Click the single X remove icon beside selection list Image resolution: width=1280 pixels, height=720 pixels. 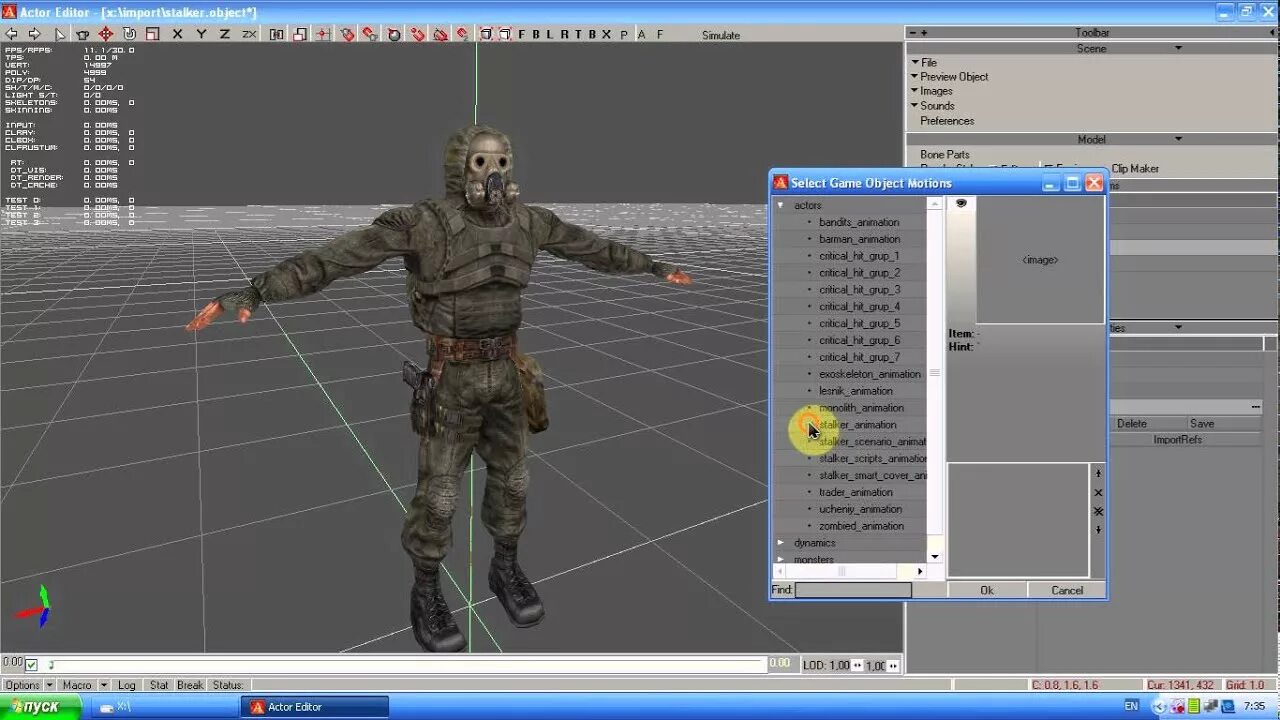pos(1098,492)
